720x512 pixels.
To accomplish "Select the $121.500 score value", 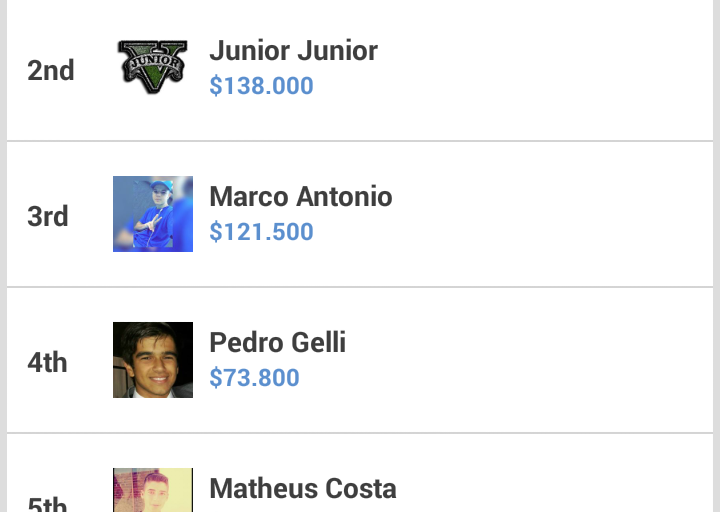I will [261, 232].
